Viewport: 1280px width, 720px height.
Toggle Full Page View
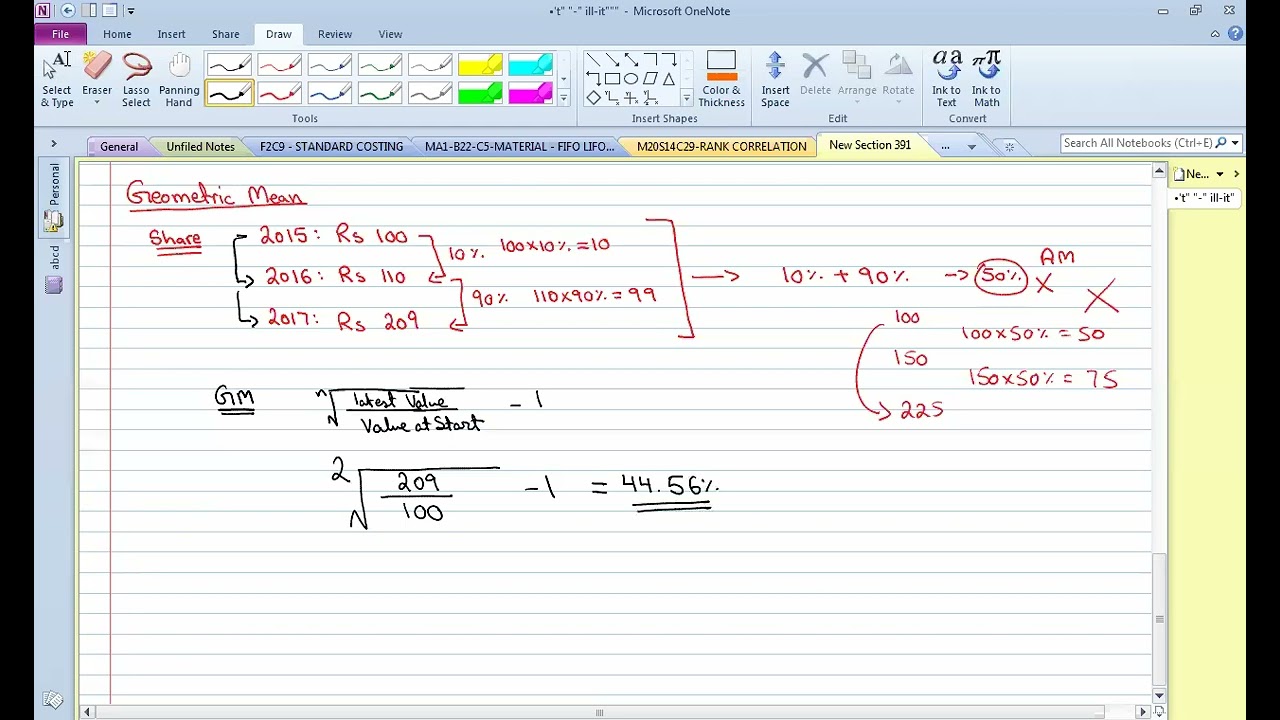click(110, 11)
